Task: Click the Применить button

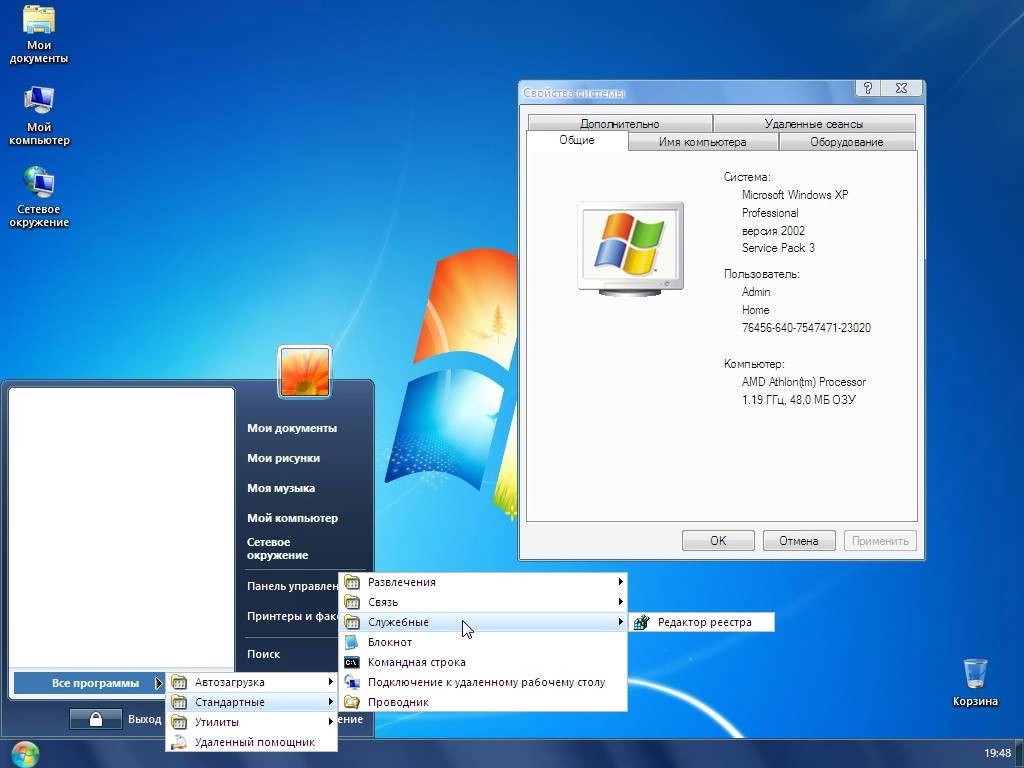Action: pos(880,541)
